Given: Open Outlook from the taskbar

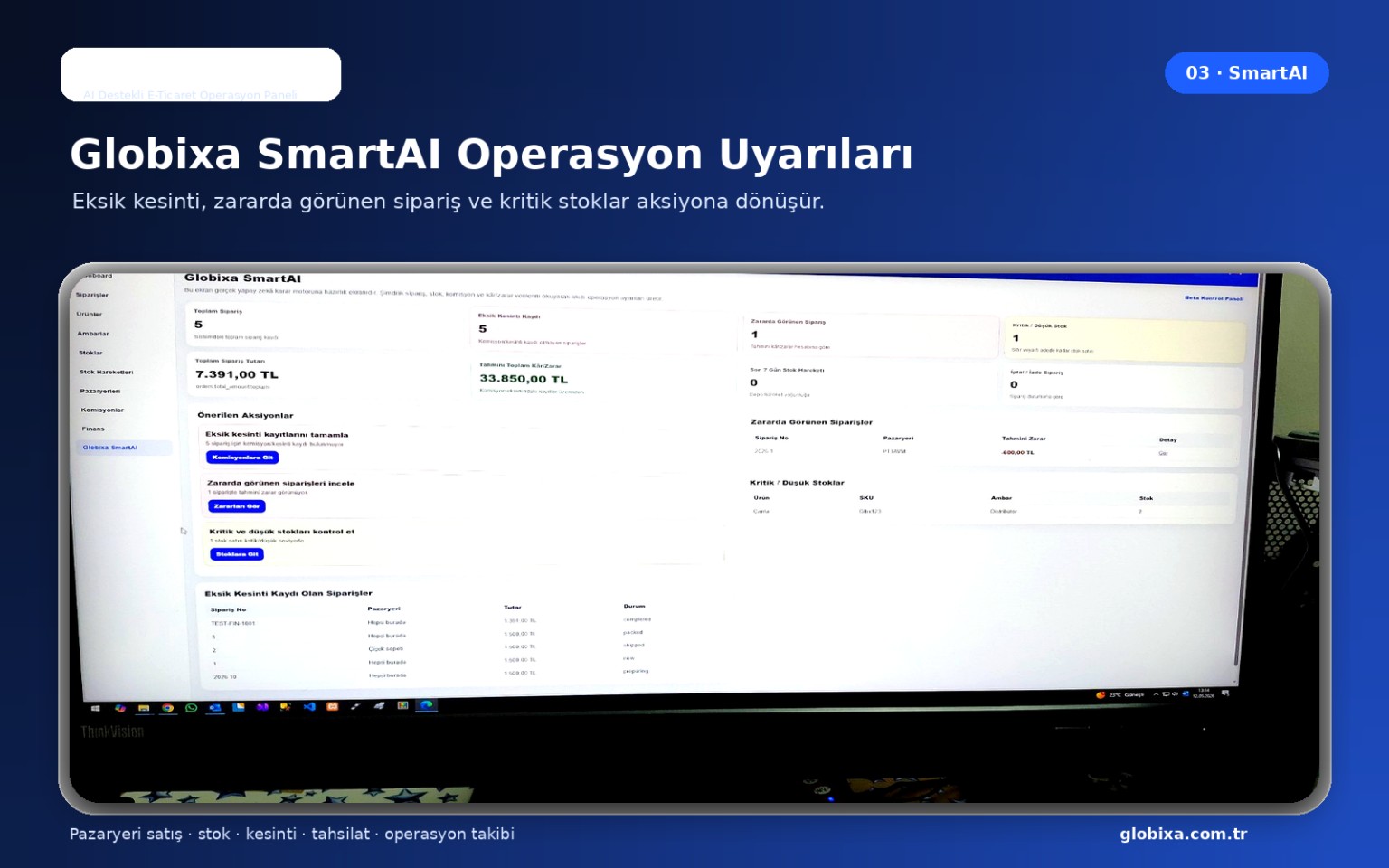Looking at the screenshot, I should click(215, 707).
